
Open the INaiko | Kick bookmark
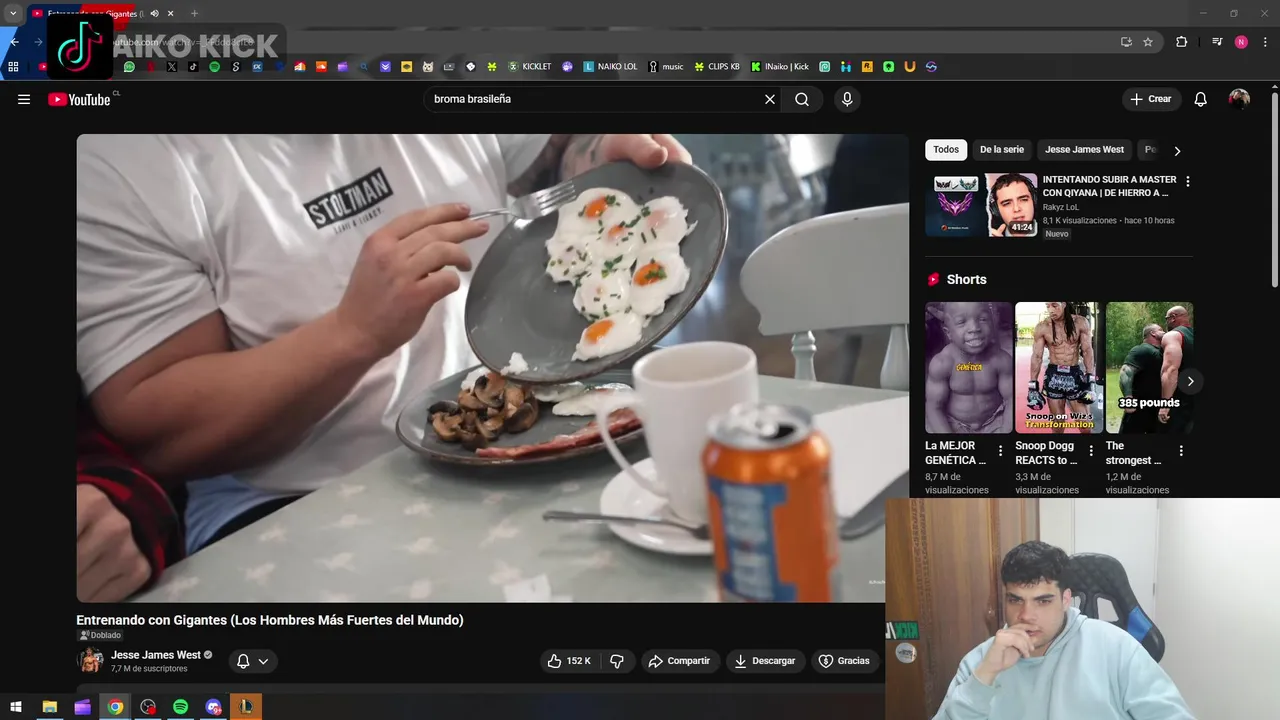(x=780, y=67)
